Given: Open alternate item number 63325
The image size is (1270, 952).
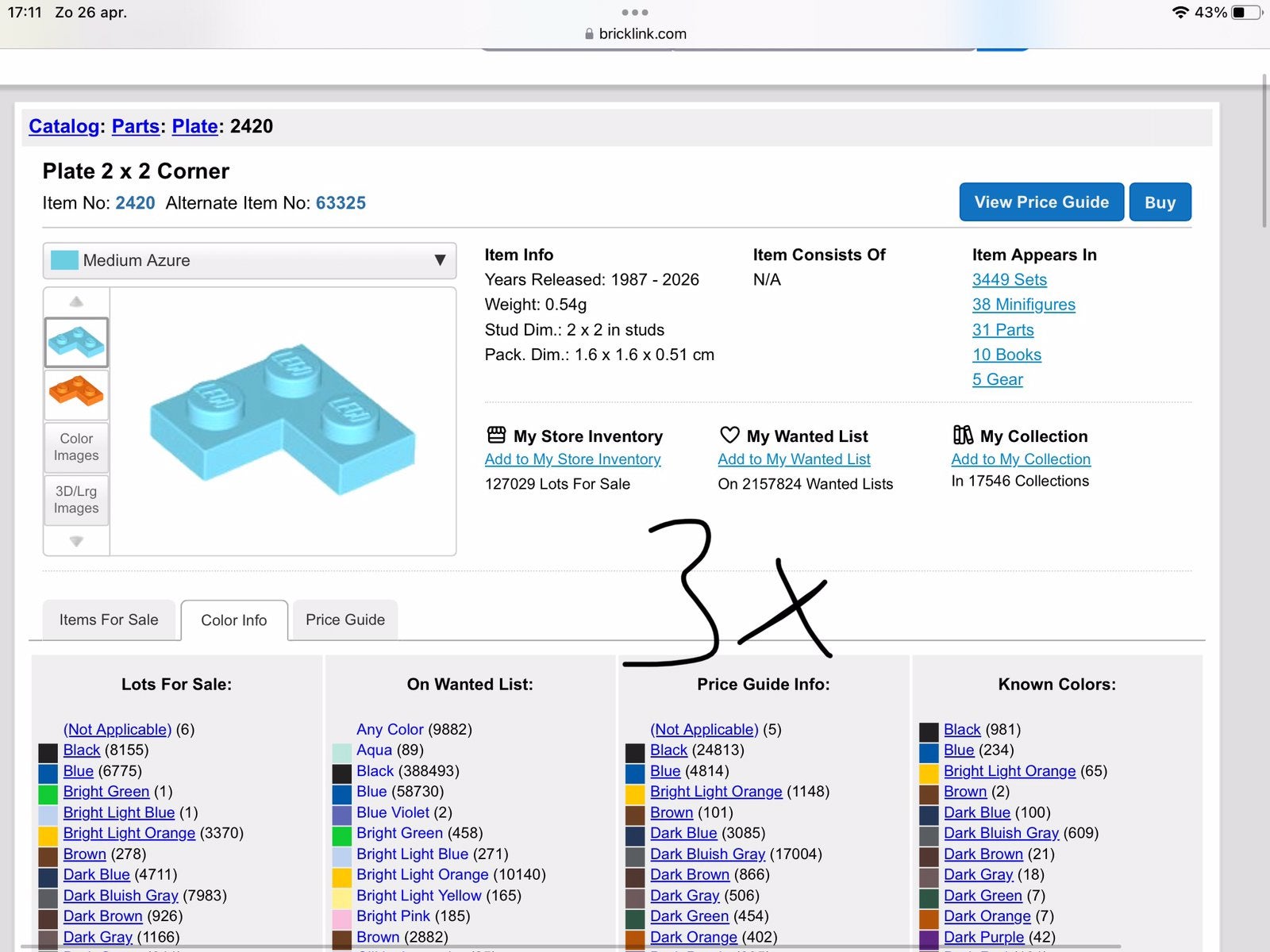Looking at the screenshot, I should (341, 203).
